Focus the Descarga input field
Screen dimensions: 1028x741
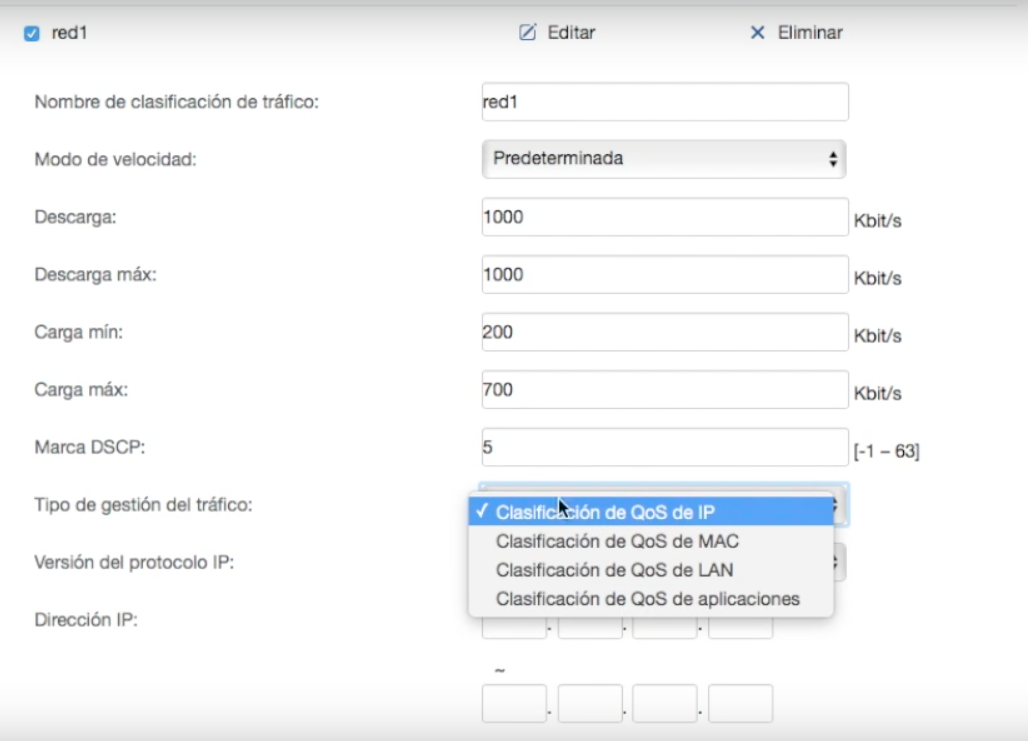point(664,217)
